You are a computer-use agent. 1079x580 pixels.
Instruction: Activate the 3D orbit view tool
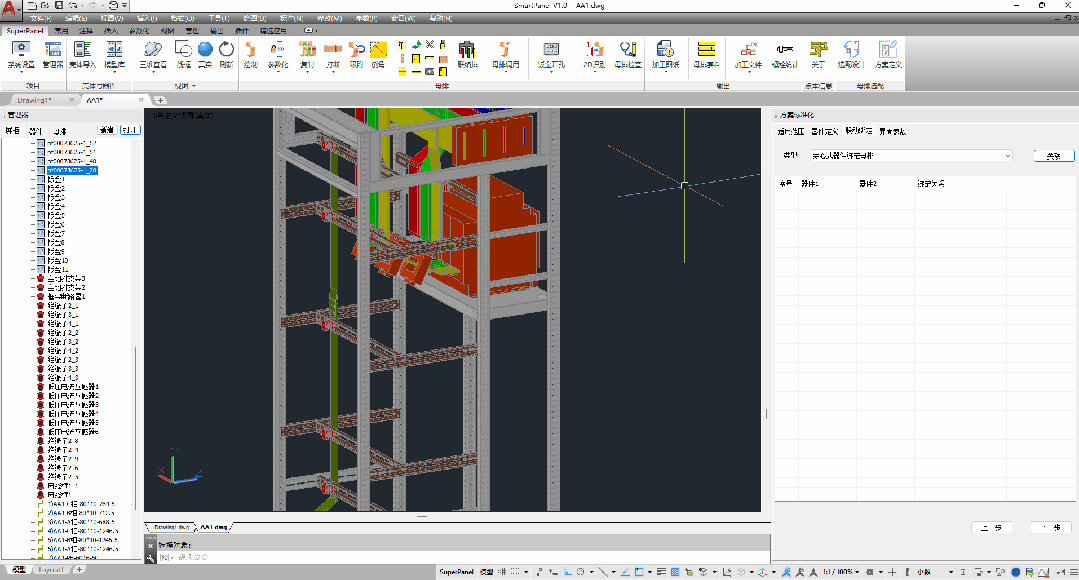point(153,54)
